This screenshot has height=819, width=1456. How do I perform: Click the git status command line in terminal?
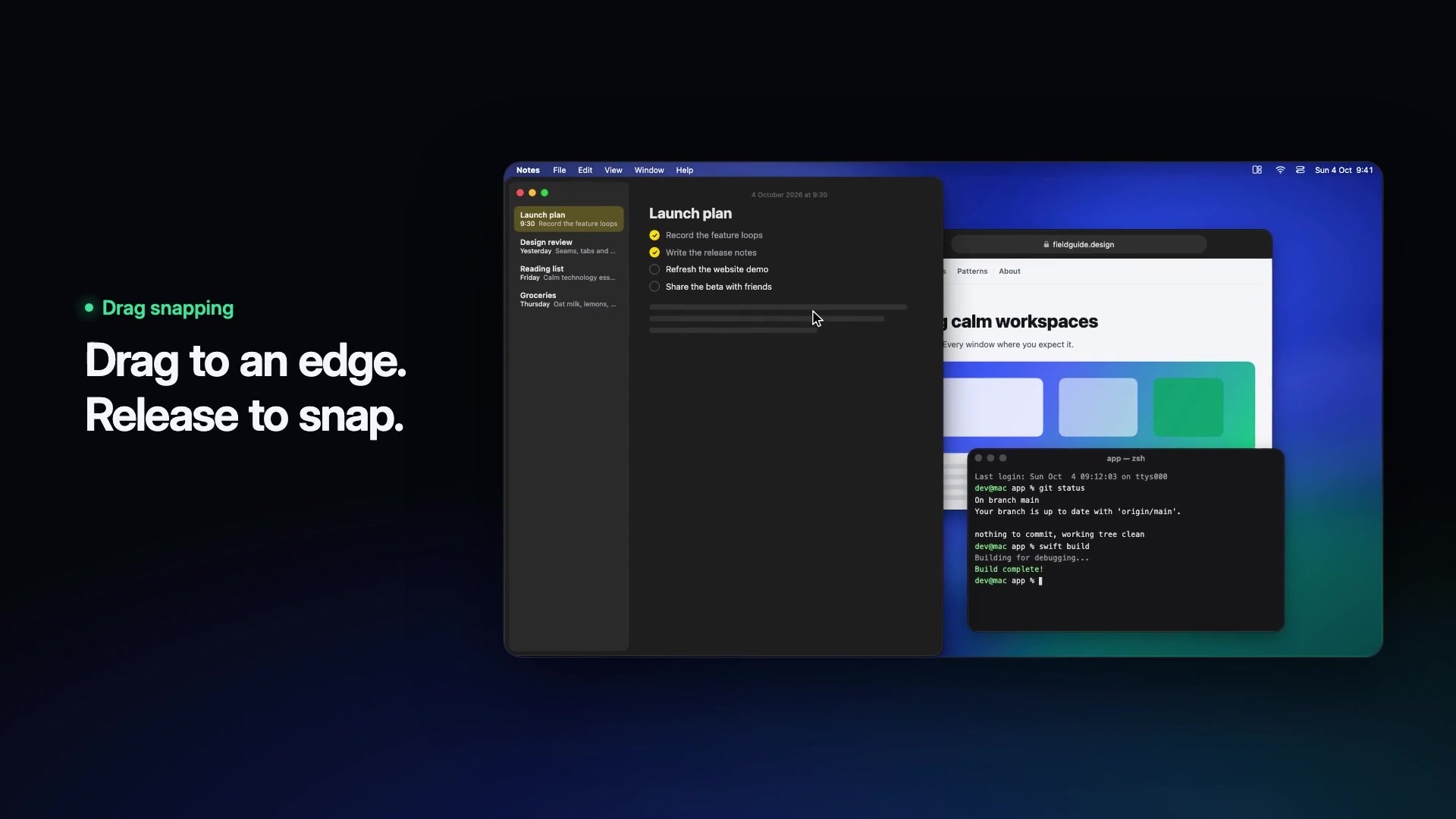[1029, 488]
